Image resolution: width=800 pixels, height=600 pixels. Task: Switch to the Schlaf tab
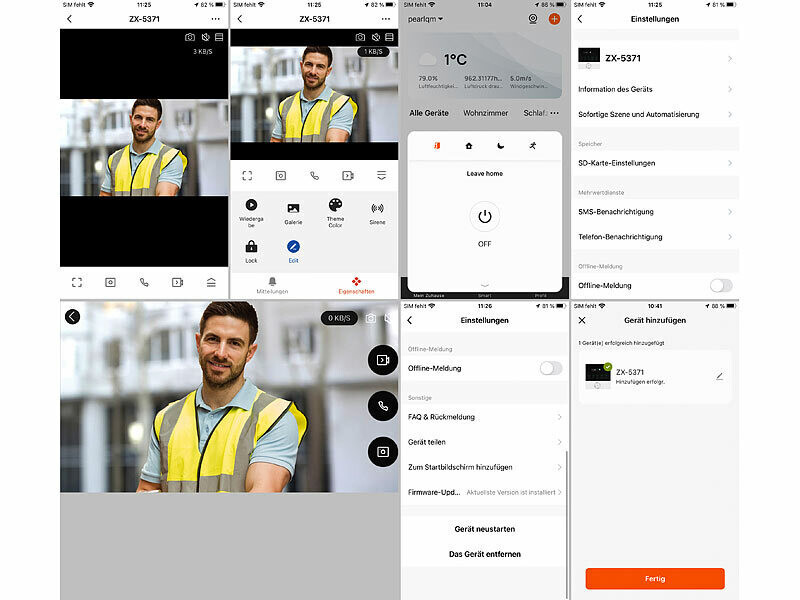[535, 113]
